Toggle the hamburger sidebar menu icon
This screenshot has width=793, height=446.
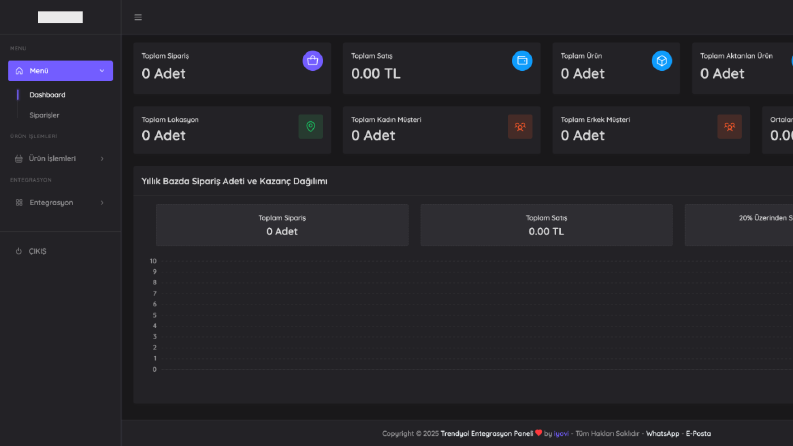click(138, 17)
